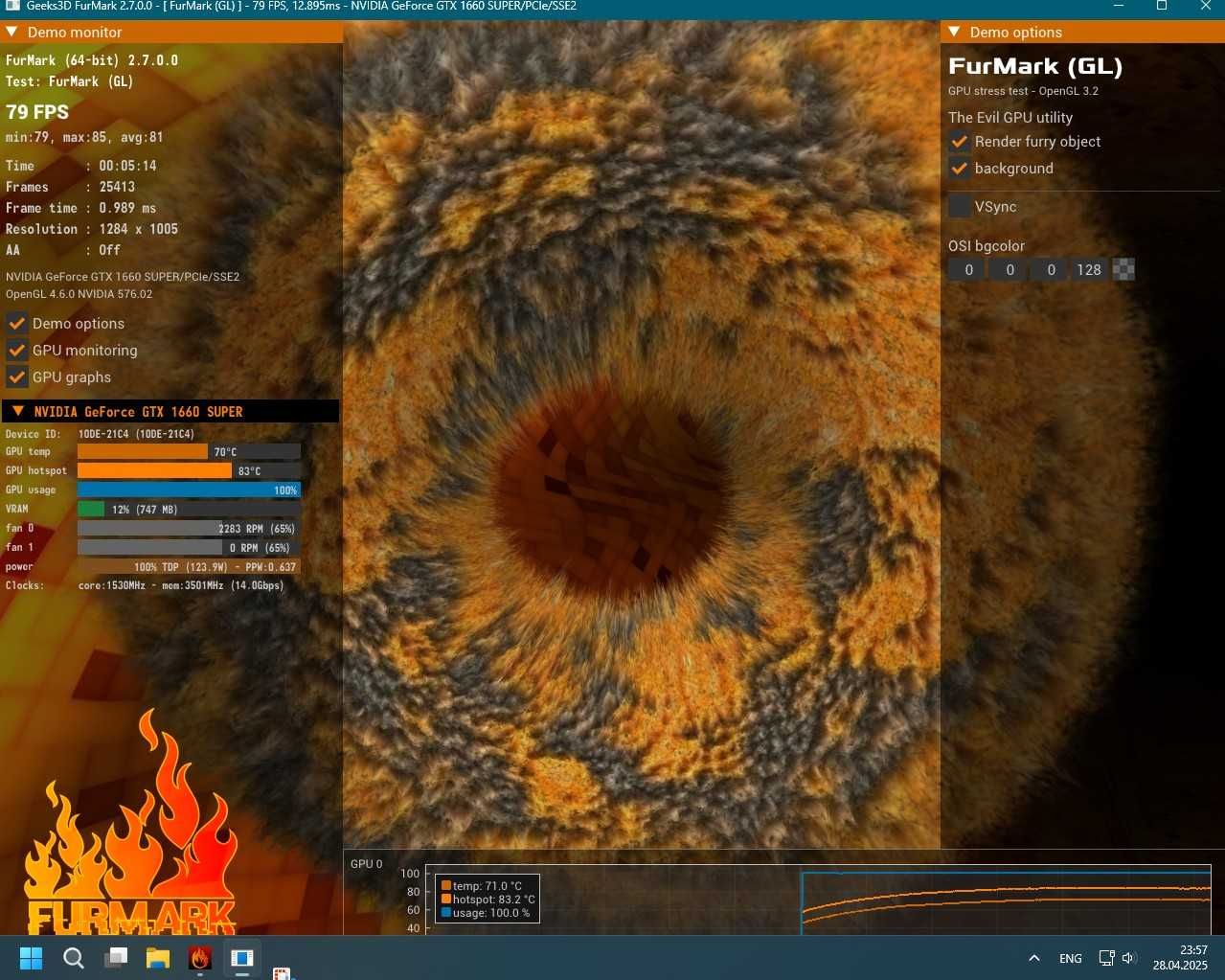This screenshot has width=1225, height=980.
Task: Open Windows Search from the taskbar
Action: pos(74,958)
